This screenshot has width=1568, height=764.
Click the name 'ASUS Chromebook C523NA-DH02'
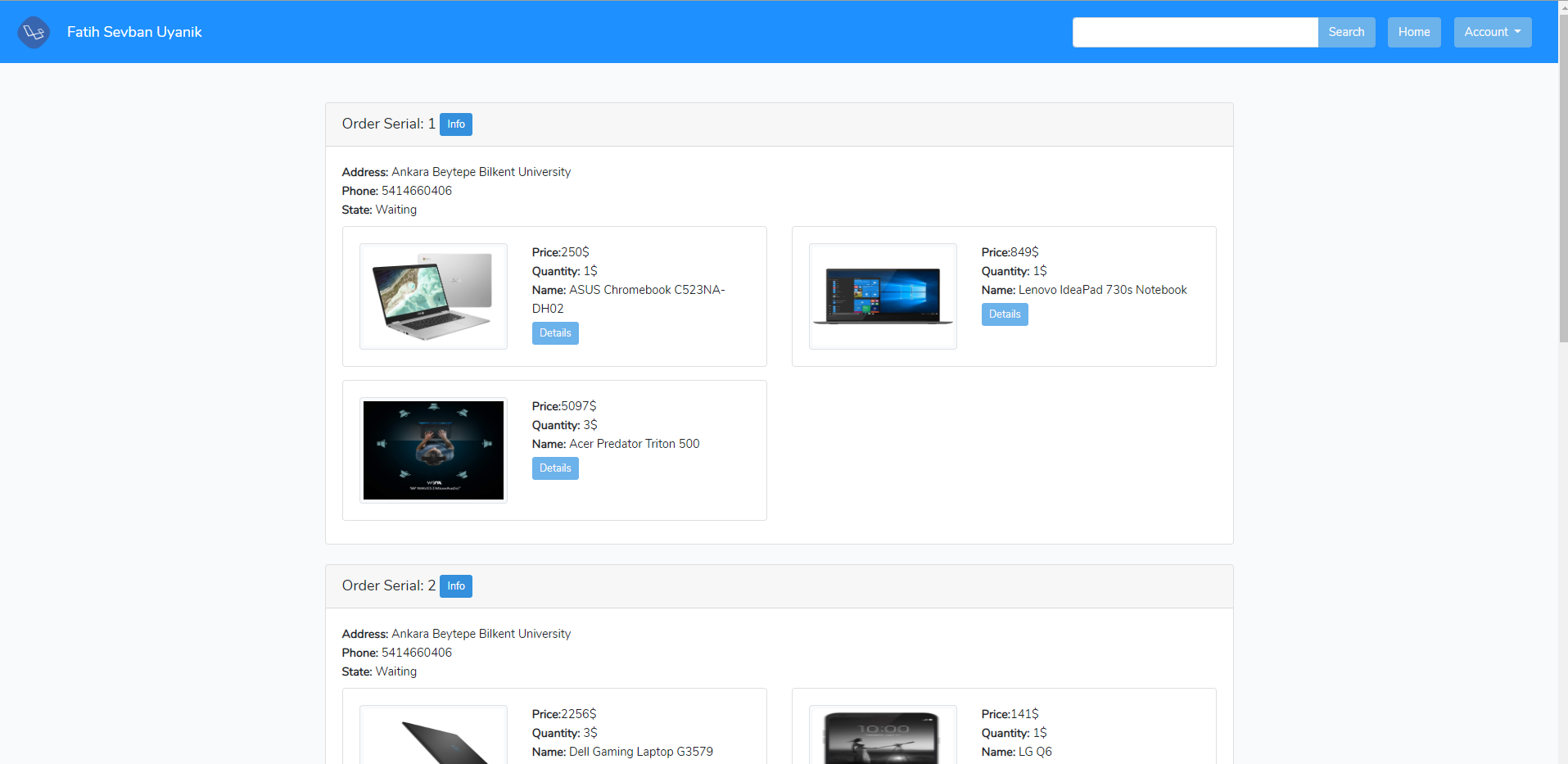tap(629, 299)
